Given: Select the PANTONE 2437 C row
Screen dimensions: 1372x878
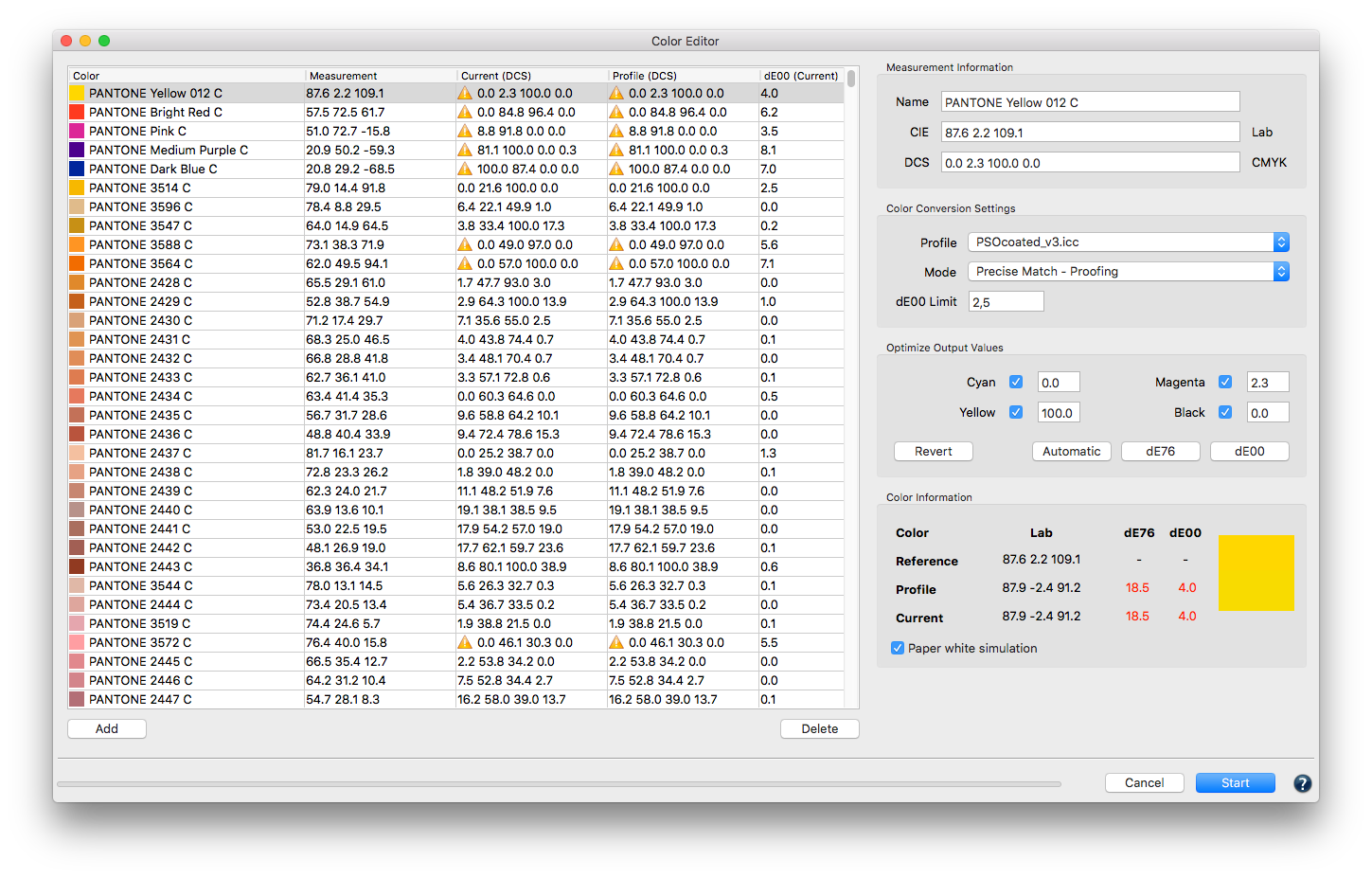Looking at the screenshot, I should click(455, 453).
